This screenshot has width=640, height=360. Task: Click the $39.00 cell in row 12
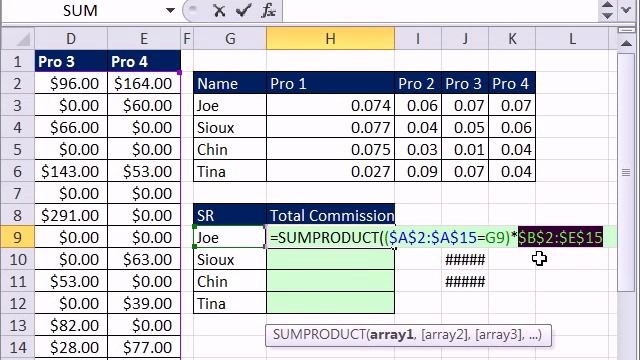pyautogui.click(x=144, y=303)
